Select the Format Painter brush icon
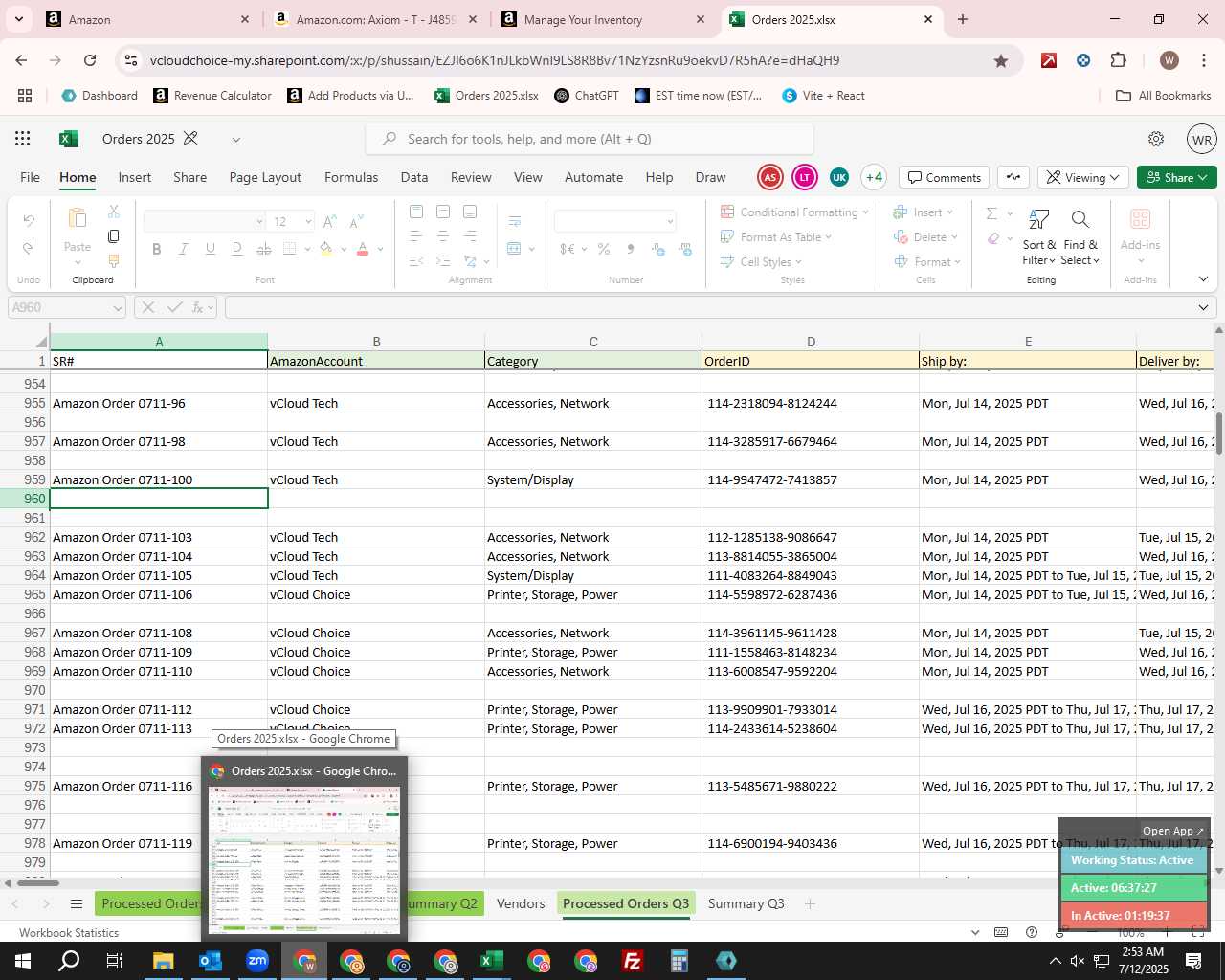The width and height of the screenshot is (1225, 980). (114, 261)
